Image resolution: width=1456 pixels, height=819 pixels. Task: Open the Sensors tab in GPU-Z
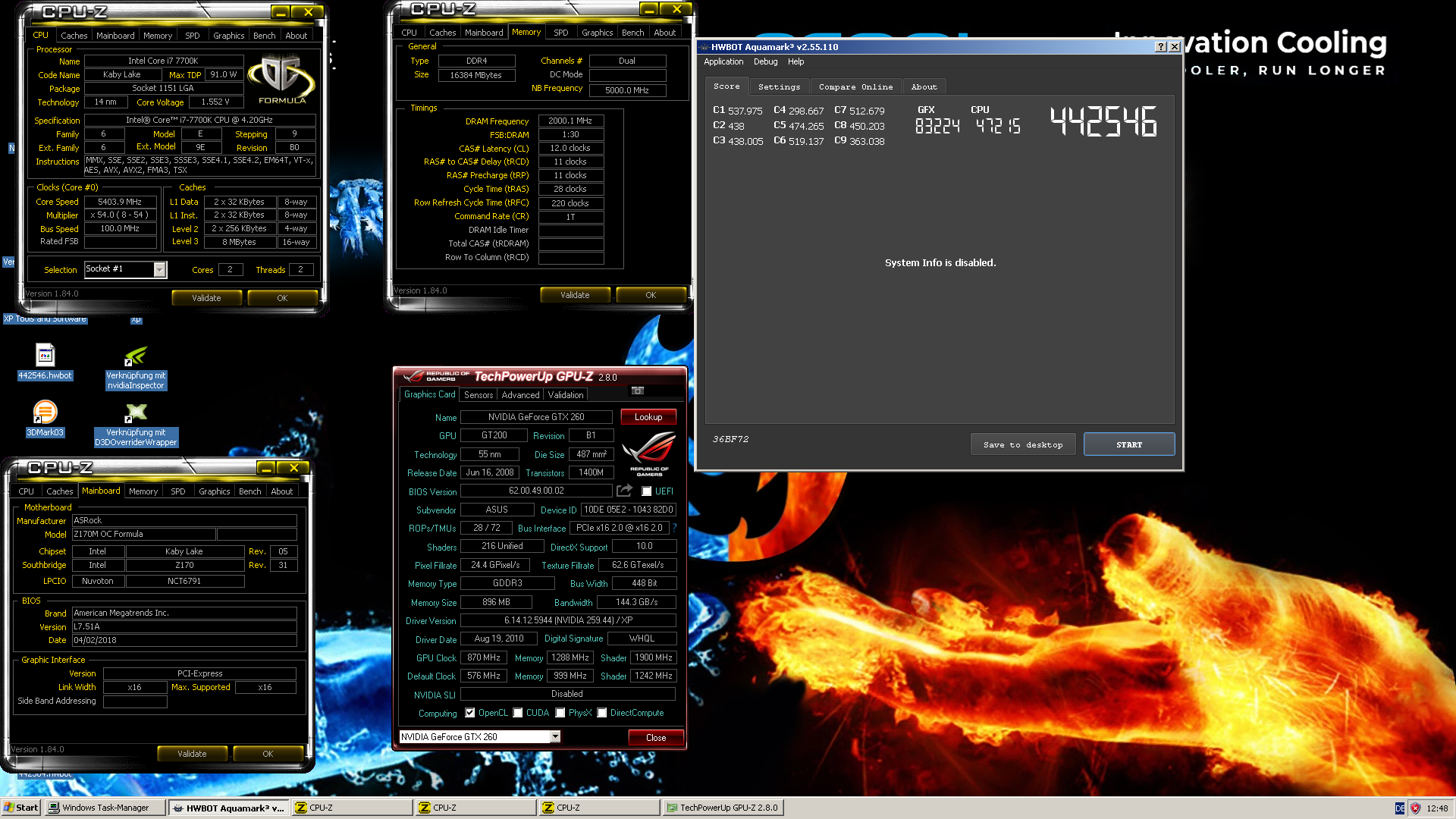479,395
